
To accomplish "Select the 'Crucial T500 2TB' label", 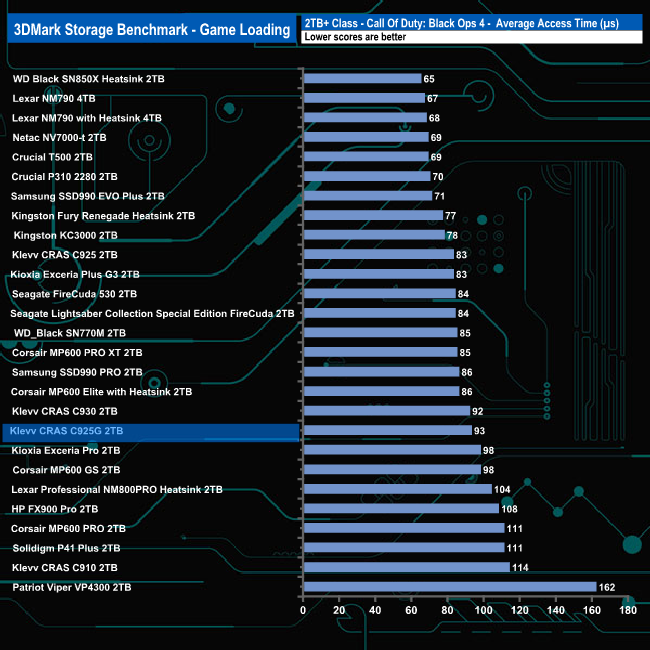I will (x=52, y=157).
